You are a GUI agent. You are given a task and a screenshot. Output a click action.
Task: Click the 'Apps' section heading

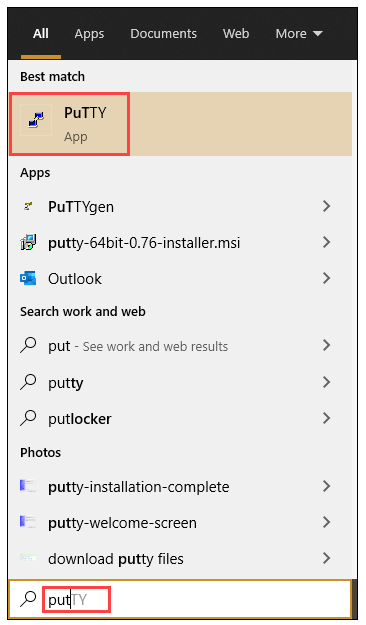click(x=35, y=173)
